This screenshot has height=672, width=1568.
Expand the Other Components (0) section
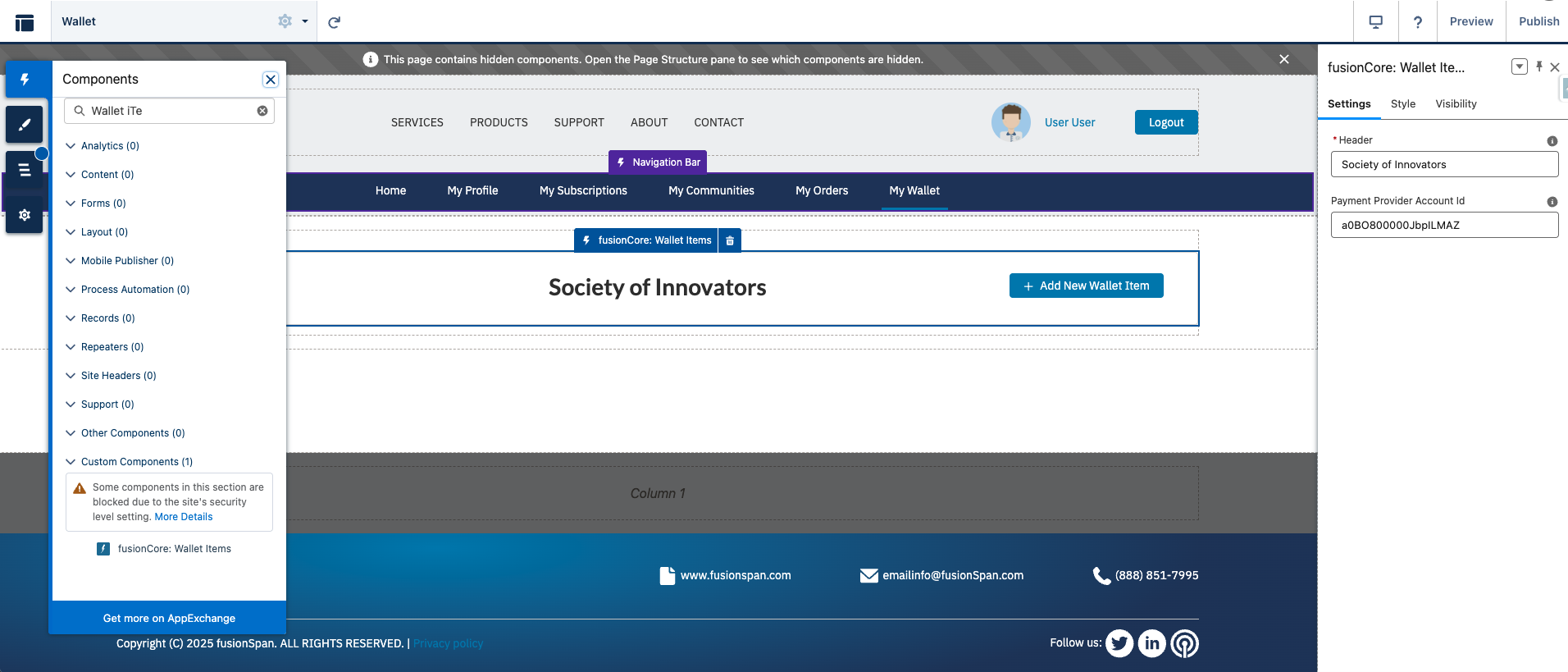(x=125, y=433)
